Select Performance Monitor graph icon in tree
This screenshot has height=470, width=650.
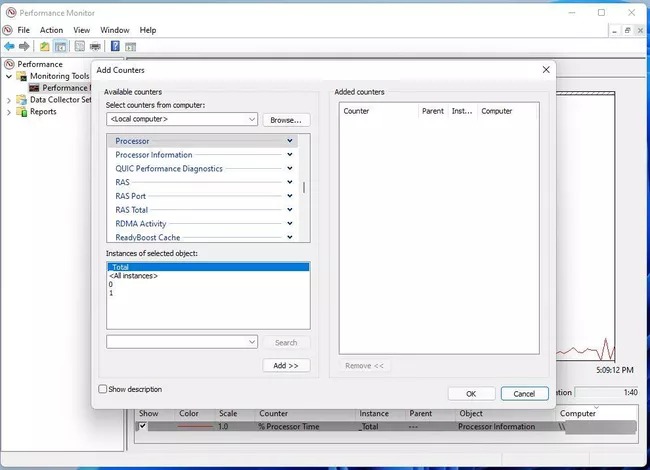(34, 88)
